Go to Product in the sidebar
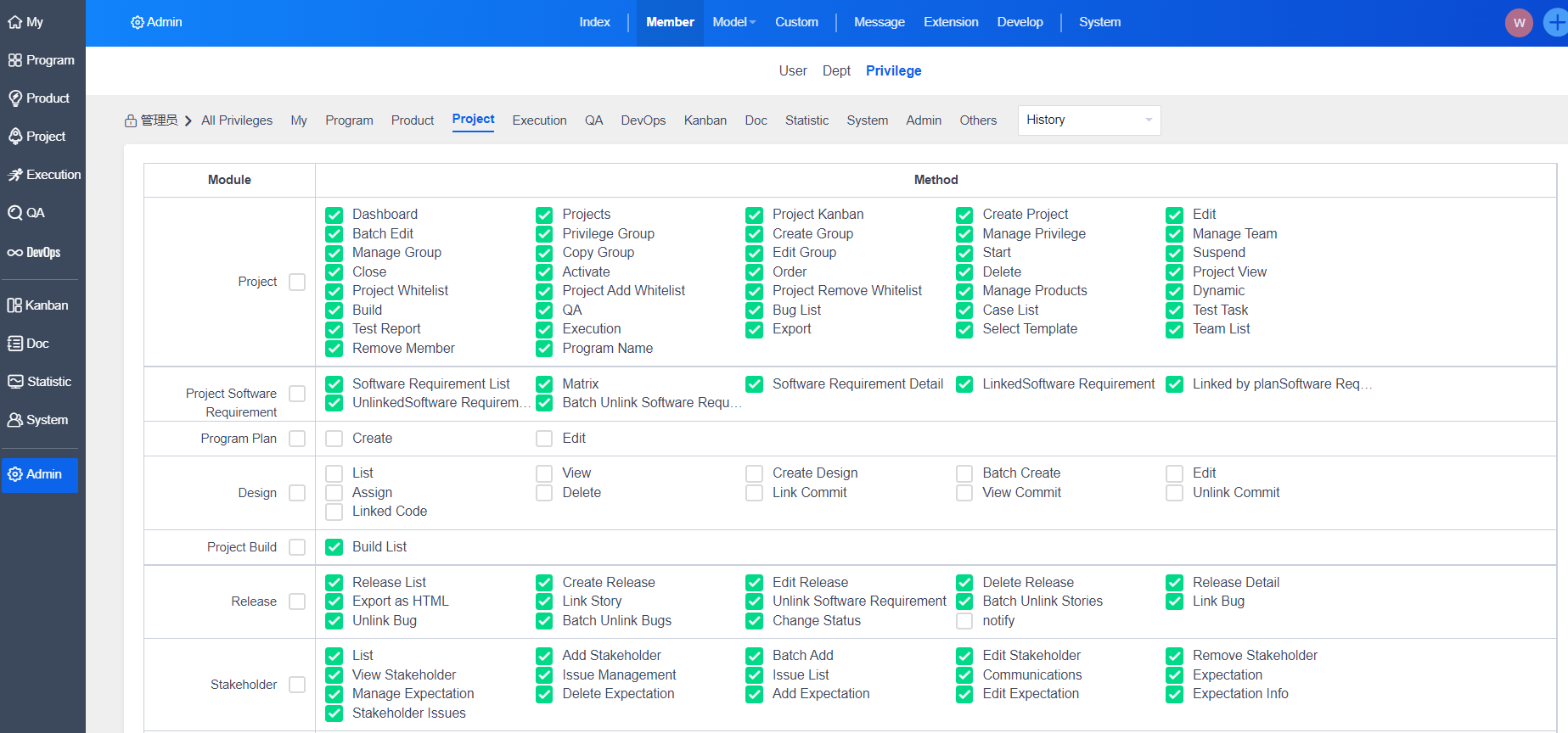 pos(15,98)
